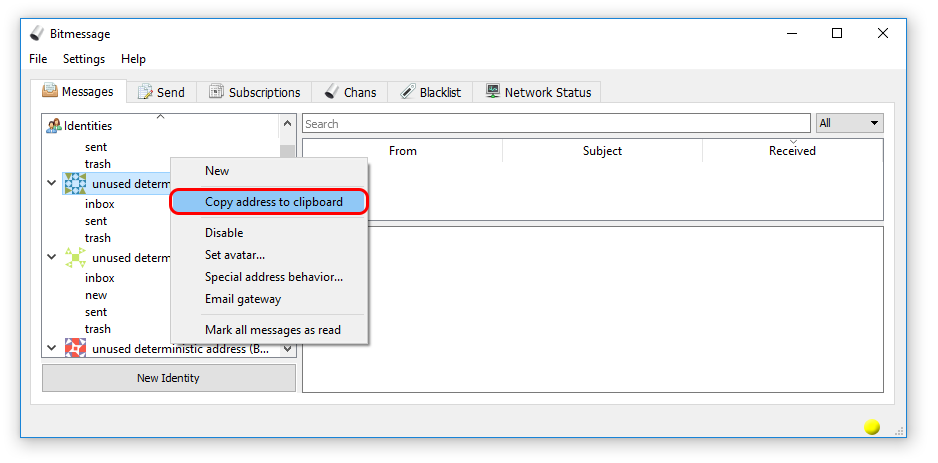Click the red-blue identicon avatar at bottom
938x463 pixels.
point(75,348)
